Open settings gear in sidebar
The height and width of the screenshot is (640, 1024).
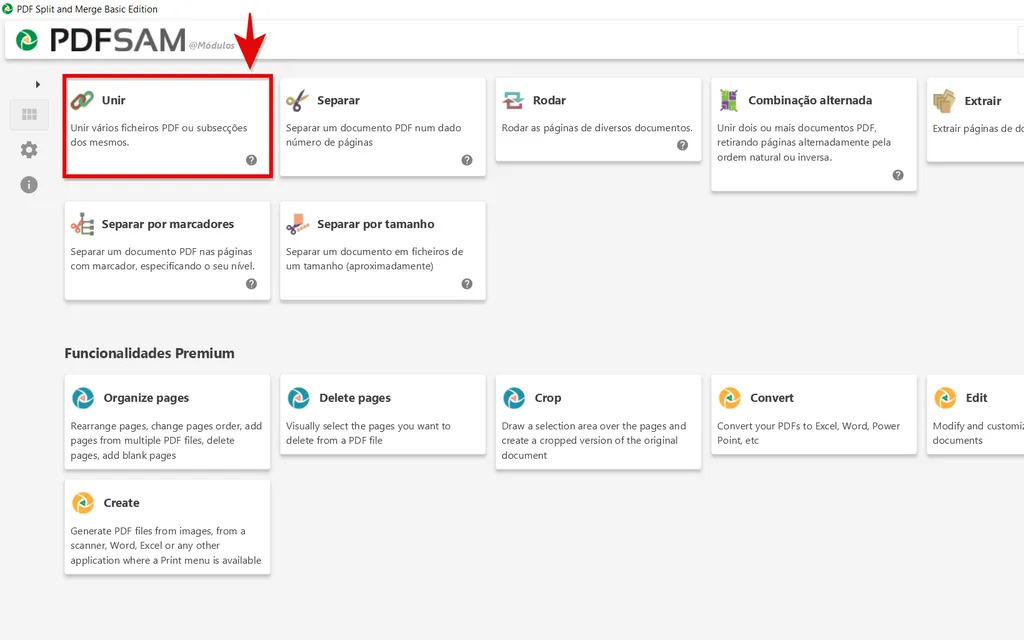click(x=29, y=150)
